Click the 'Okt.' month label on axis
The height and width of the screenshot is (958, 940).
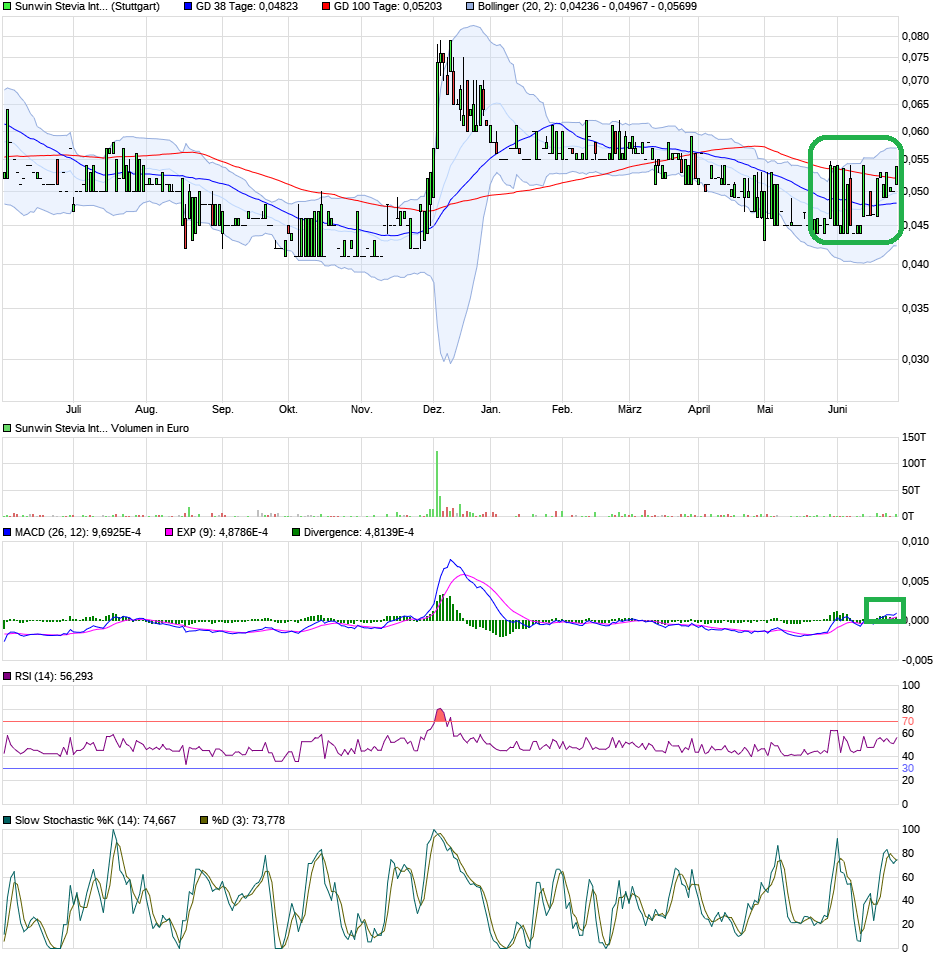[x=288, y=409]
